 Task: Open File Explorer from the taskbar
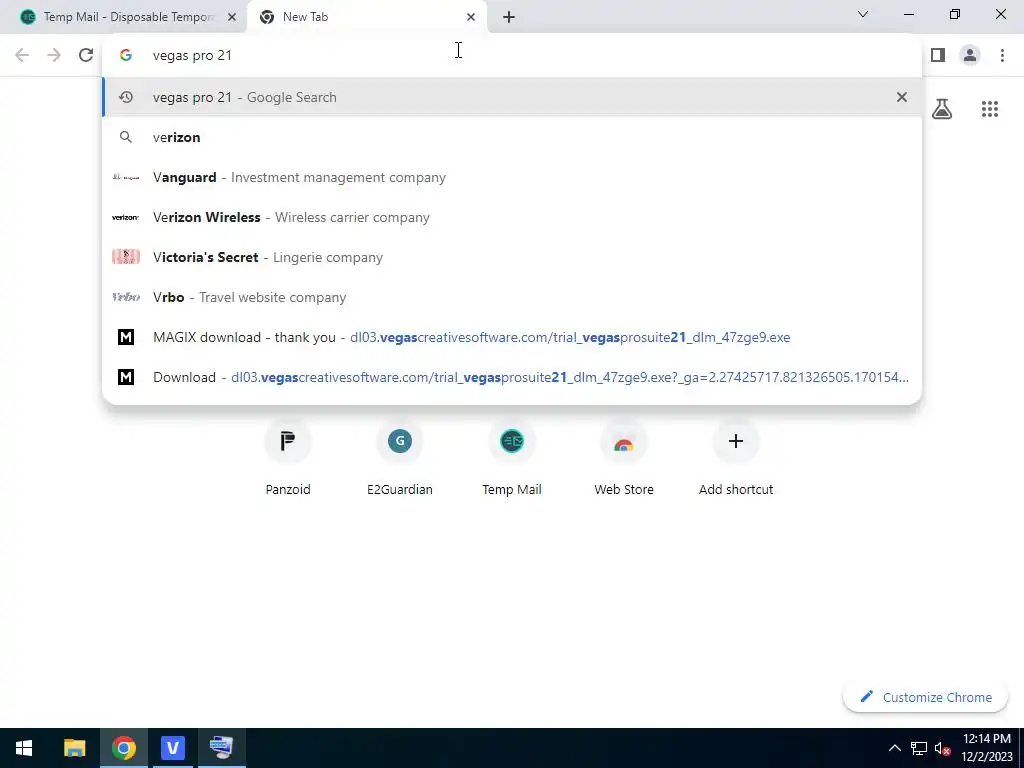[74, 748]
